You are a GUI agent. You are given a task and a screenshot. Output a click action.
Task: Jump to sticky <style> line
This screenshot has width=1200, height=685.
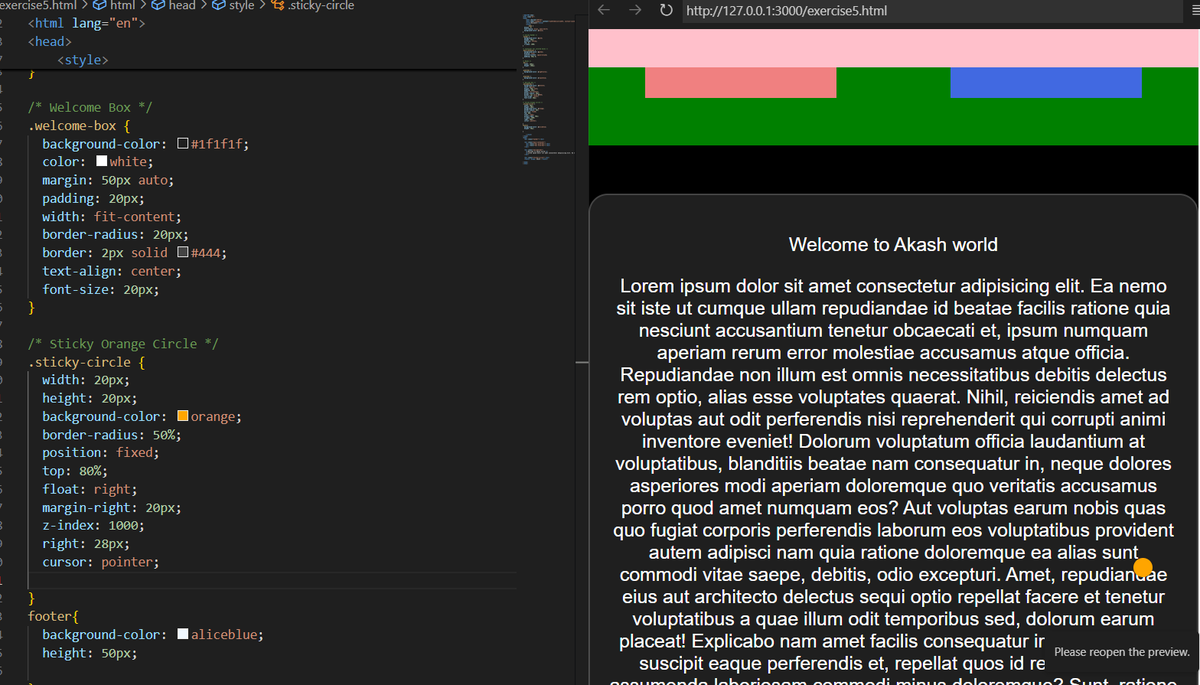(x=82, y=60)
